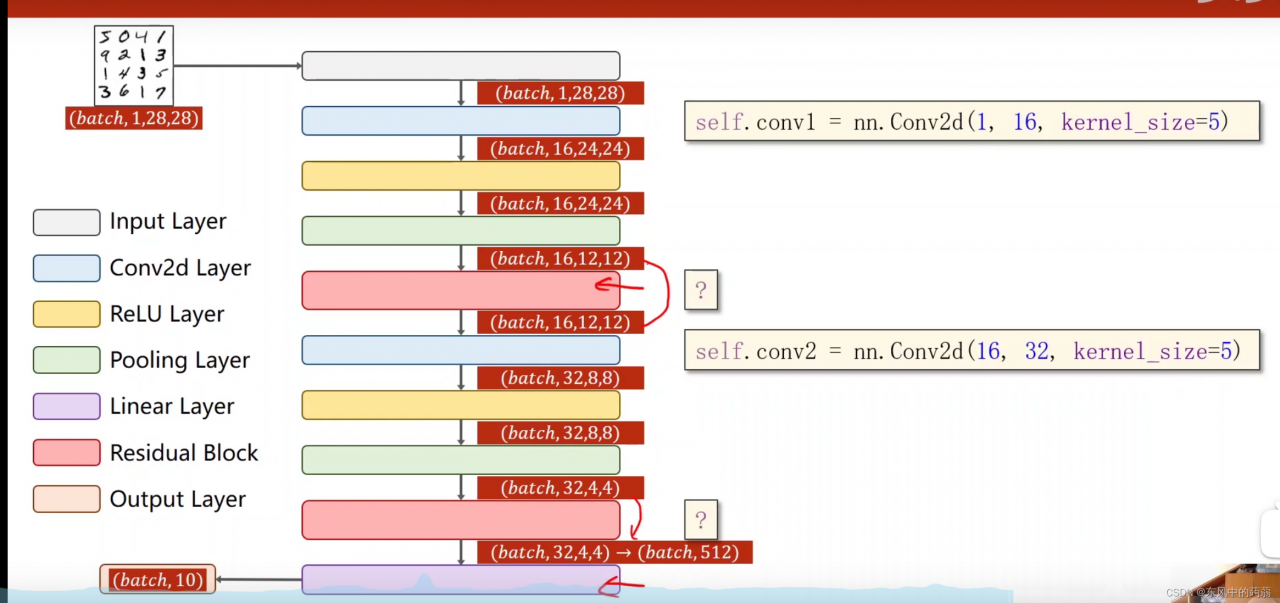Click the 'Conv2d Layer' legend text
This screenshot has width=1280, height=603.
click(x=180, y=268)
